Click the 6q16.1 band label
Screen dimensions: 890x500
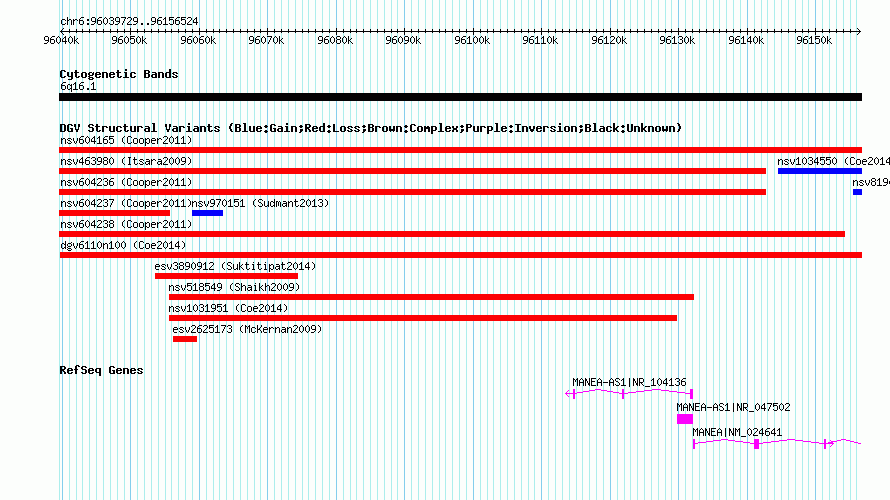(x=78, y=86)
